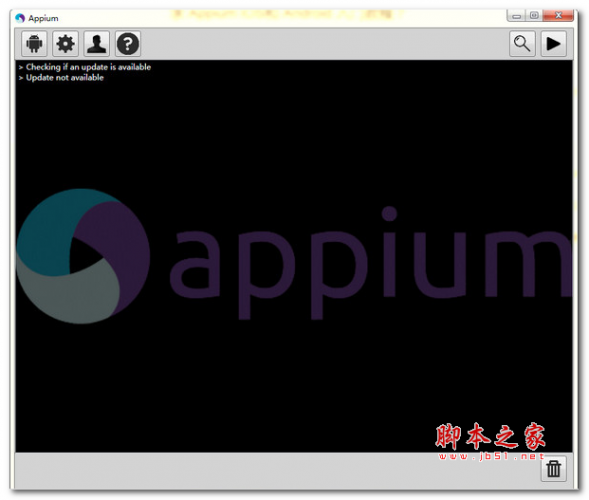Close the Appium window

pyautogui.click(x=558, y=16)
